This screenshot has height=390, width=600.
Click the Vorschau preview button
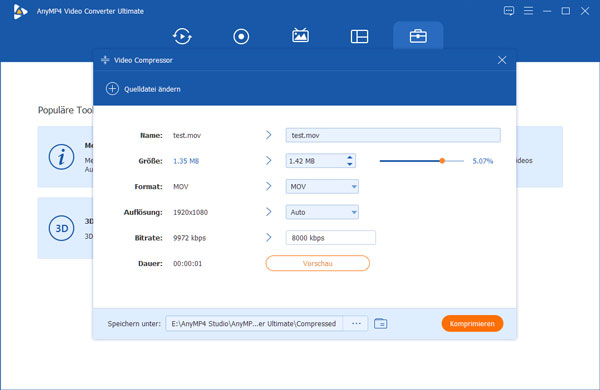tap(318, 263)
